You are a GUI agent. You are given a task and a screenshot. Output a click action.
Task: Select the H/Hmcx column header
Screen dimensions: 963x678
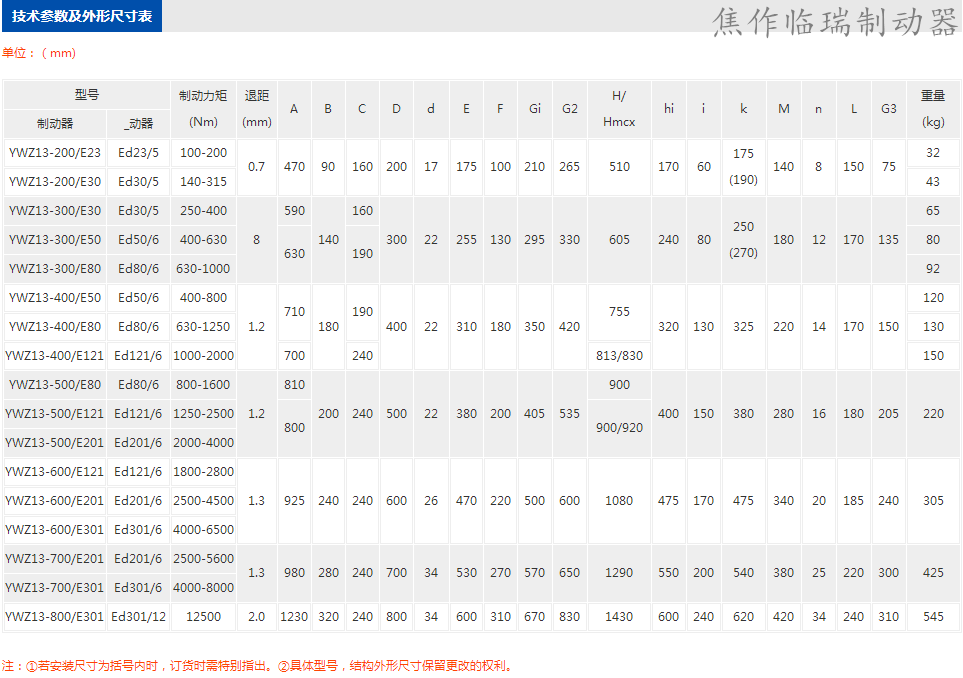[619, 109]
